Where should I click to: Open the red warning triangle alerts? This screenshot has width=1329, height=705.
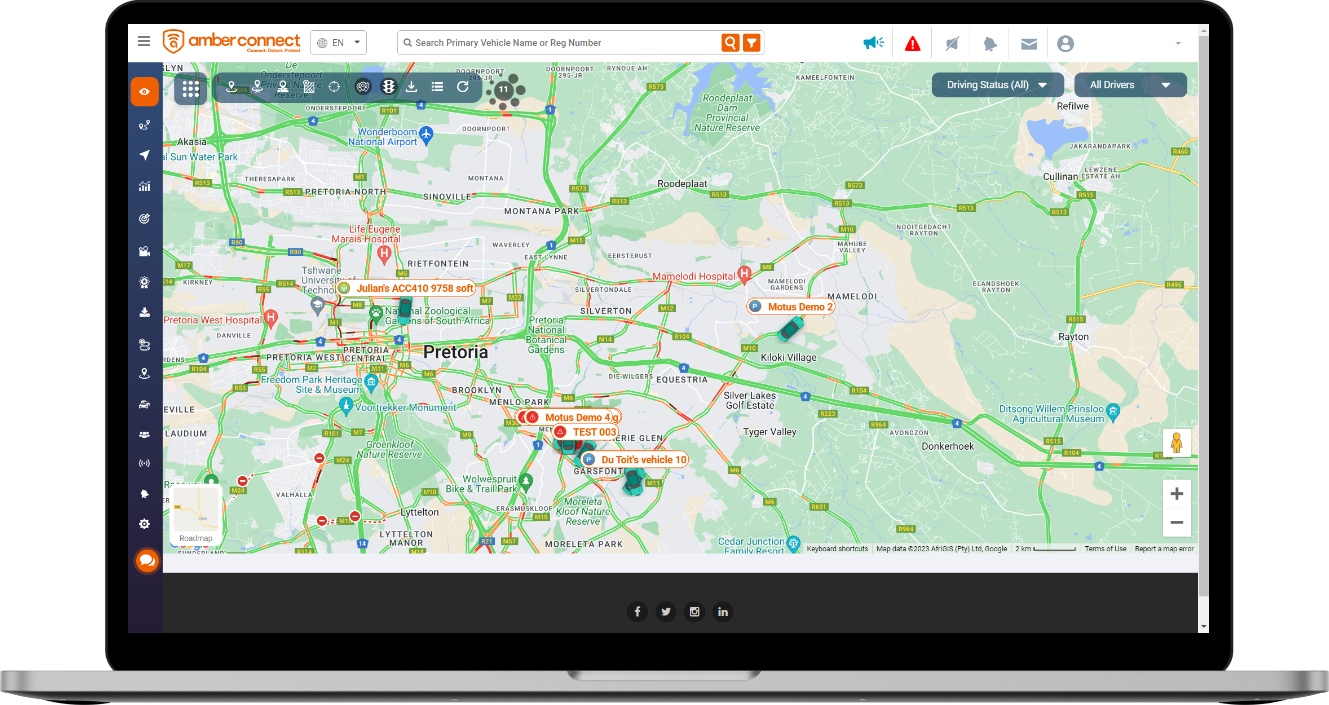[913, 43]
